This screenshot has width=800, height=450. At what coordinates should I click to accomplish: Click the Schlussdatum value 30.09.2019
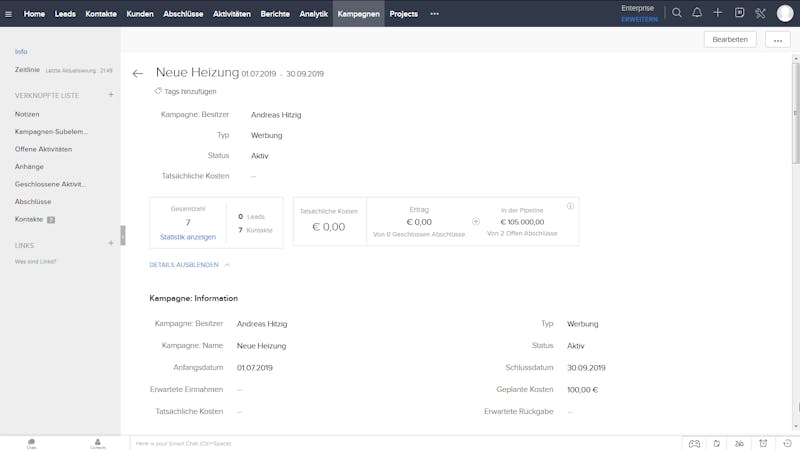pyautogui.click(x=586, y=368)
